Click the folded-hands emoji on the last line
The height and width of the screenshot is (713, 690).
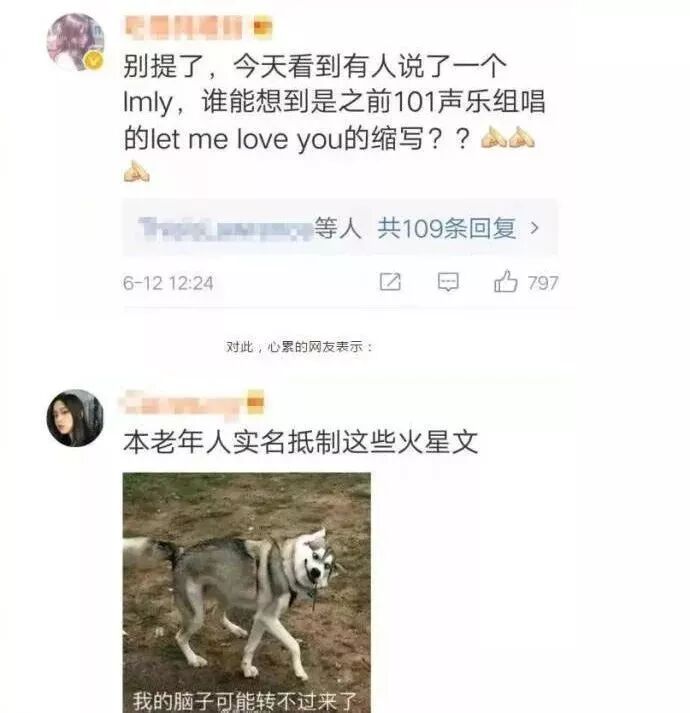tap(136, 171)
